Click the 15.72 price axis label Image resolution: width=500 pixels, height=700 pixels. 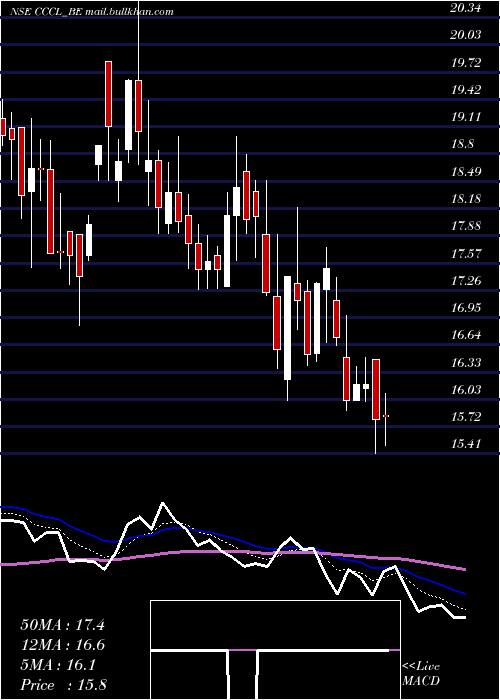pyautogui.click(x=466, y=417)
